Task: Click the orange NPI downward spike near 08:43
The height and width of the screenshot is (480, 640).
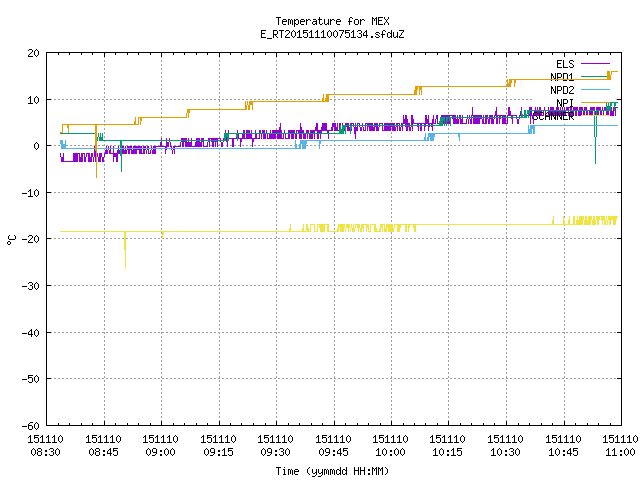Action: tap(96, 151)
